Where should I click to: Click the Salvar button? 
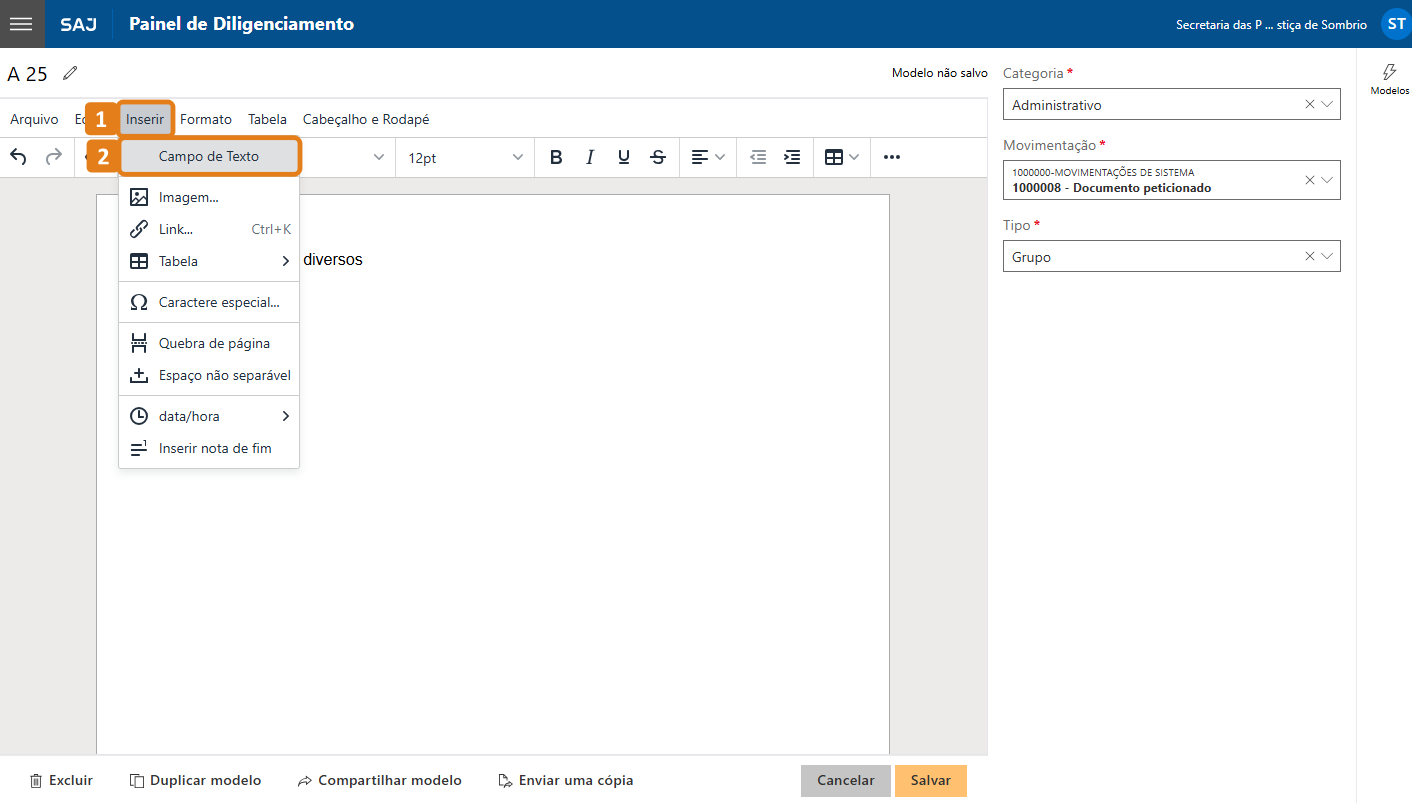pos(930,780)
